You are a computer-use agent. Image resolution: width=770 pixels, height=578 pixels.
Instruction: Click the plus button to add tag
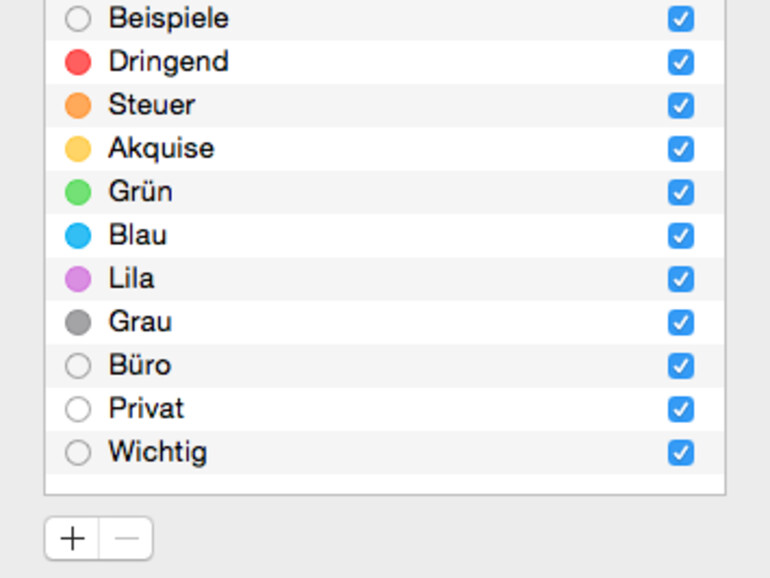click(x=72, y=539)
